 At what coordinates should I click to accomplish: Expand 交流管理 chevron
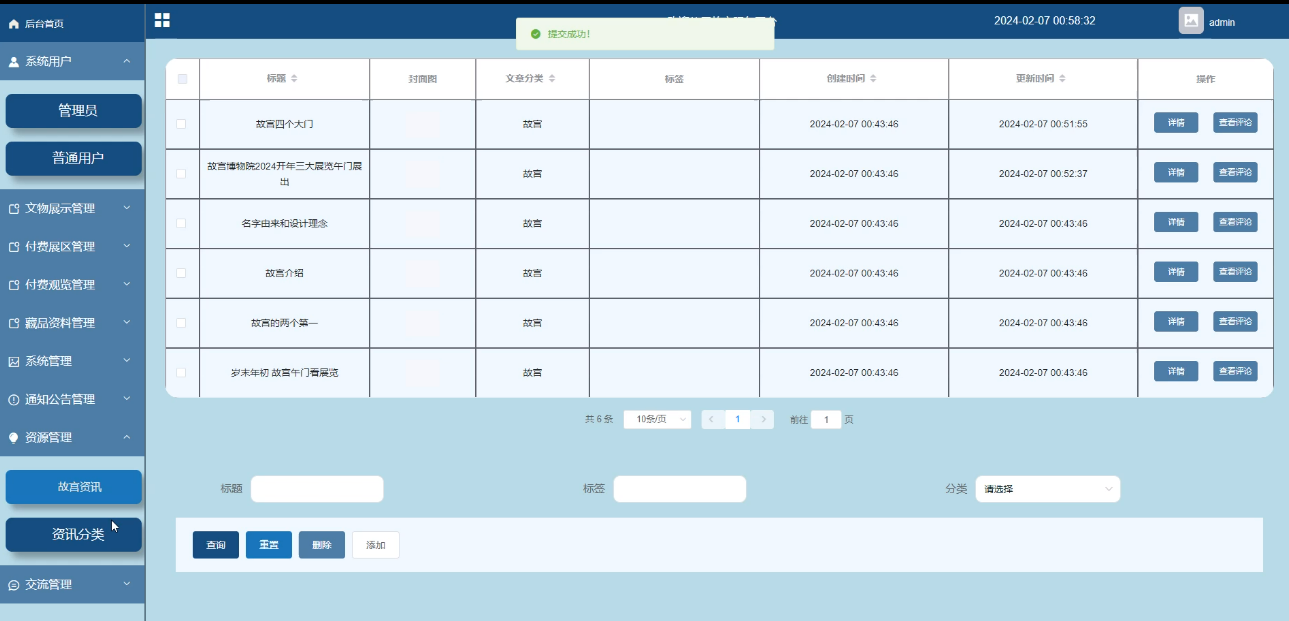pyautogui.click(x=127, y=584)
